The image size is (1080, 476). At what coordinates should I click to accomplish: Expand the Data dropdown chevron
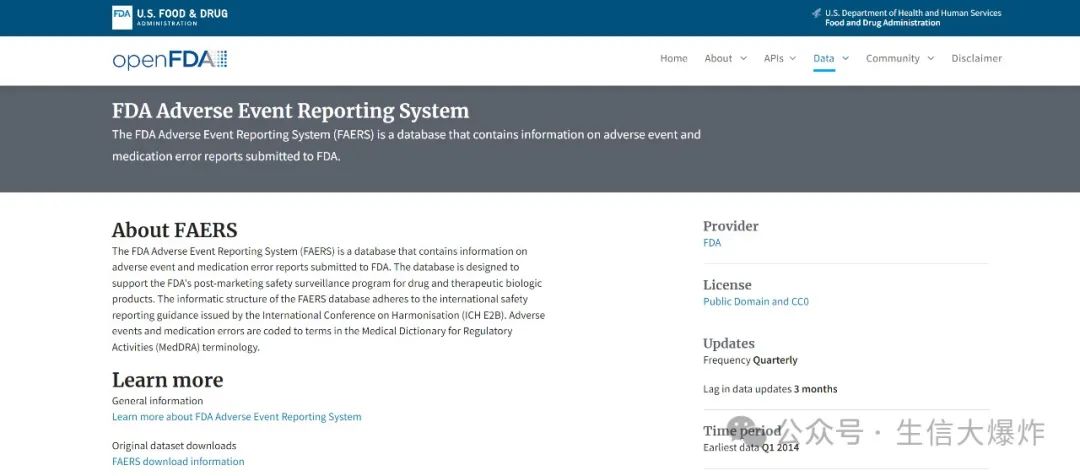(x=845, y=59)
